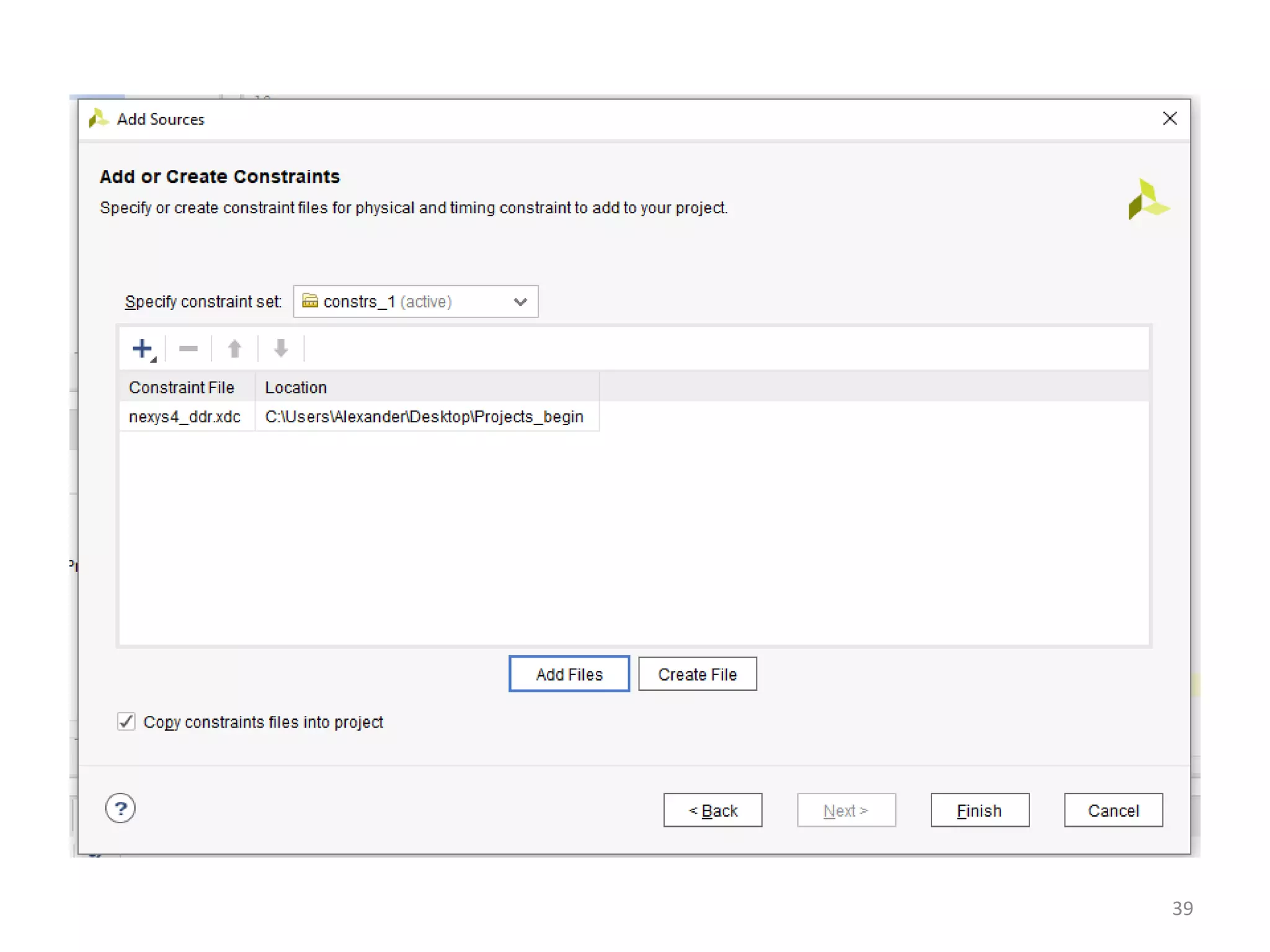
Task: Close the Add Sources window
Action: 1170,118
